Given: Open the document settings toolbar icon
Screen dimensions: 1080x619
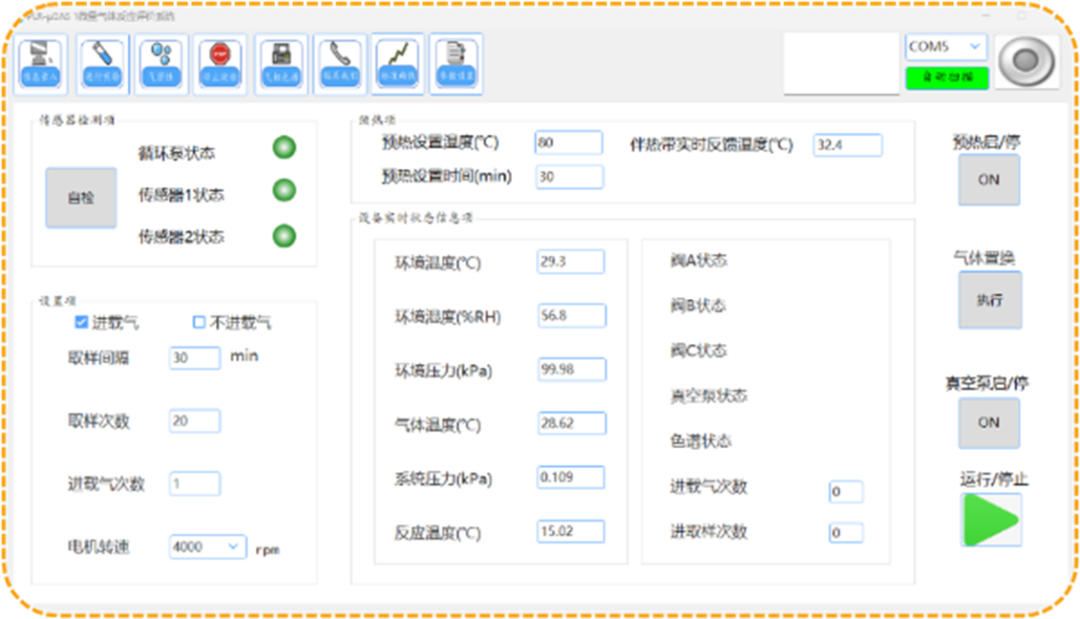Looking at the screenshot, I should pos(456,64).
